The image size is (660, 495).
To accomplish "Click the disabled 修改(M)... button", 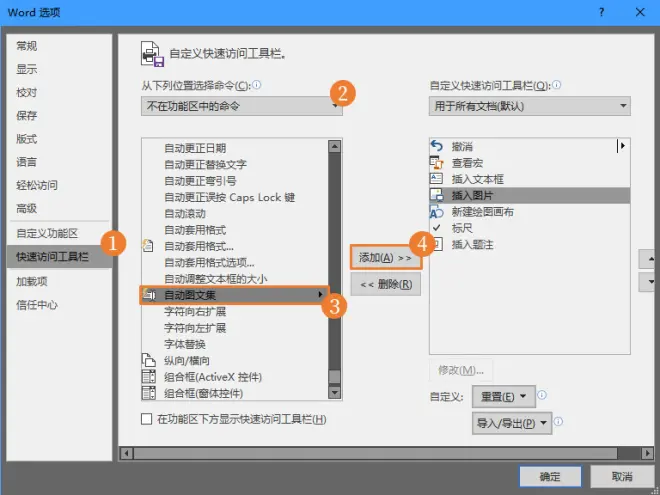I will click(461, 370).
